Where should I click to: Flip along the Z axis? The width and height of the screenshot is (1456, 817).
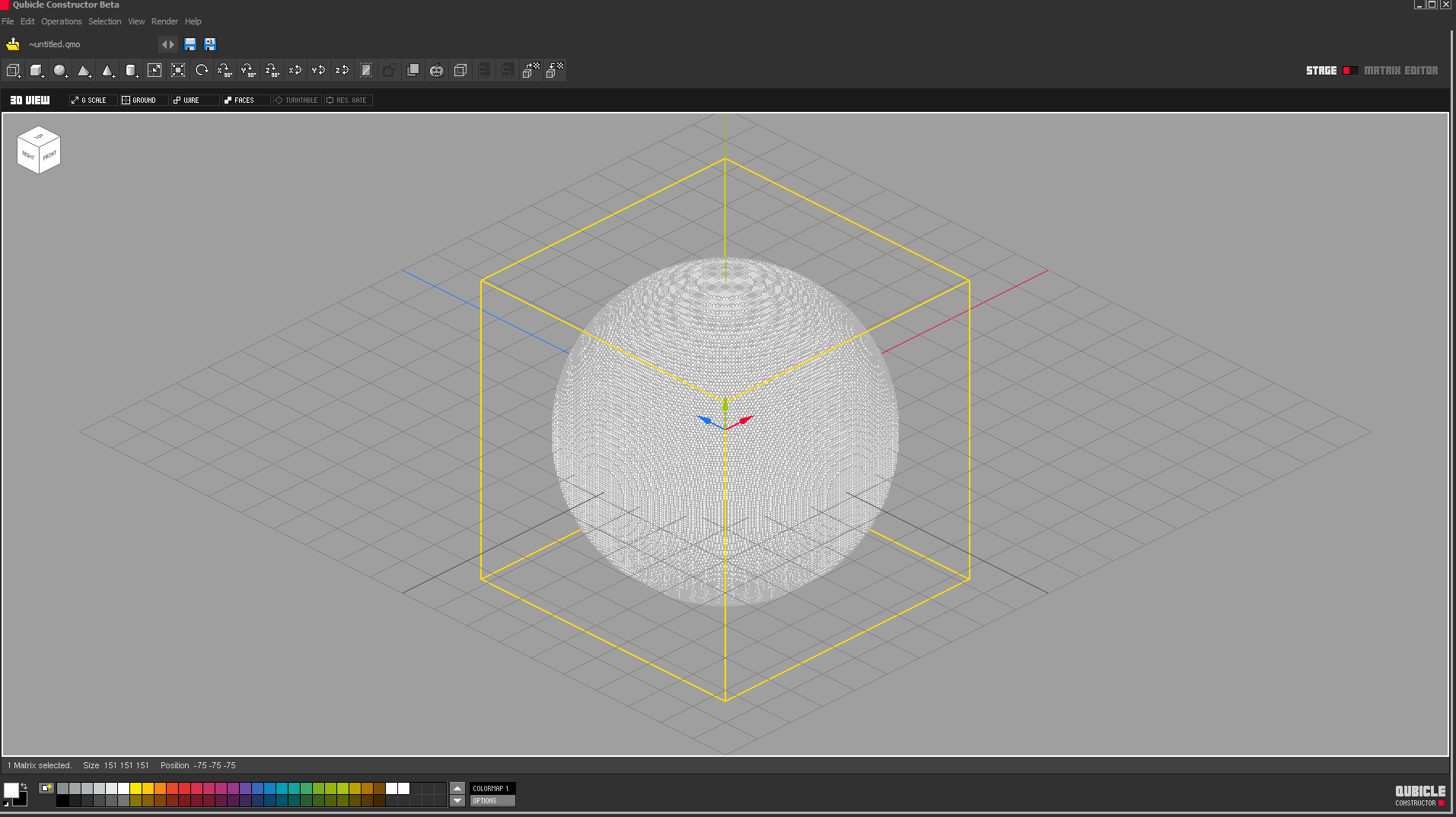(342, 71)
